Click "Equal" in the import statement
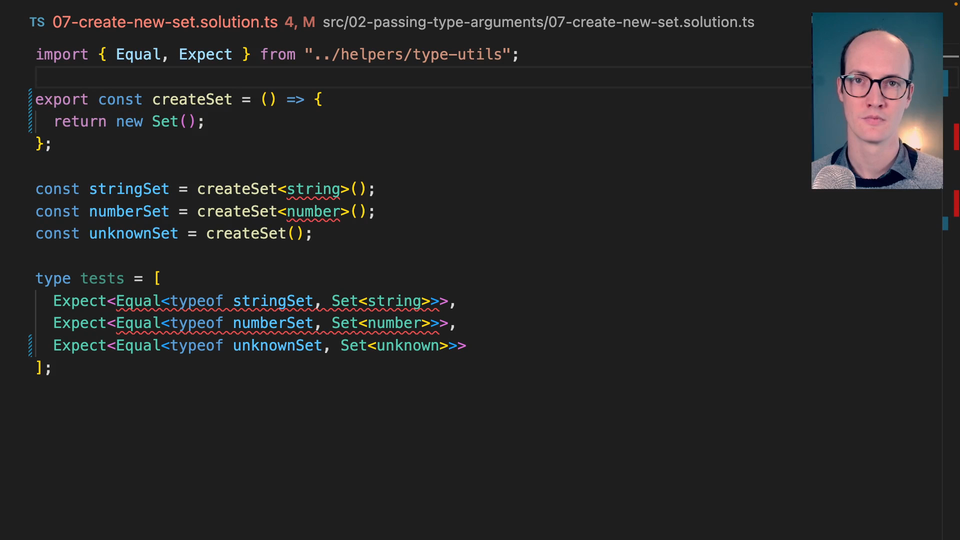Screen dimensions: 960x540 [138, 54]
